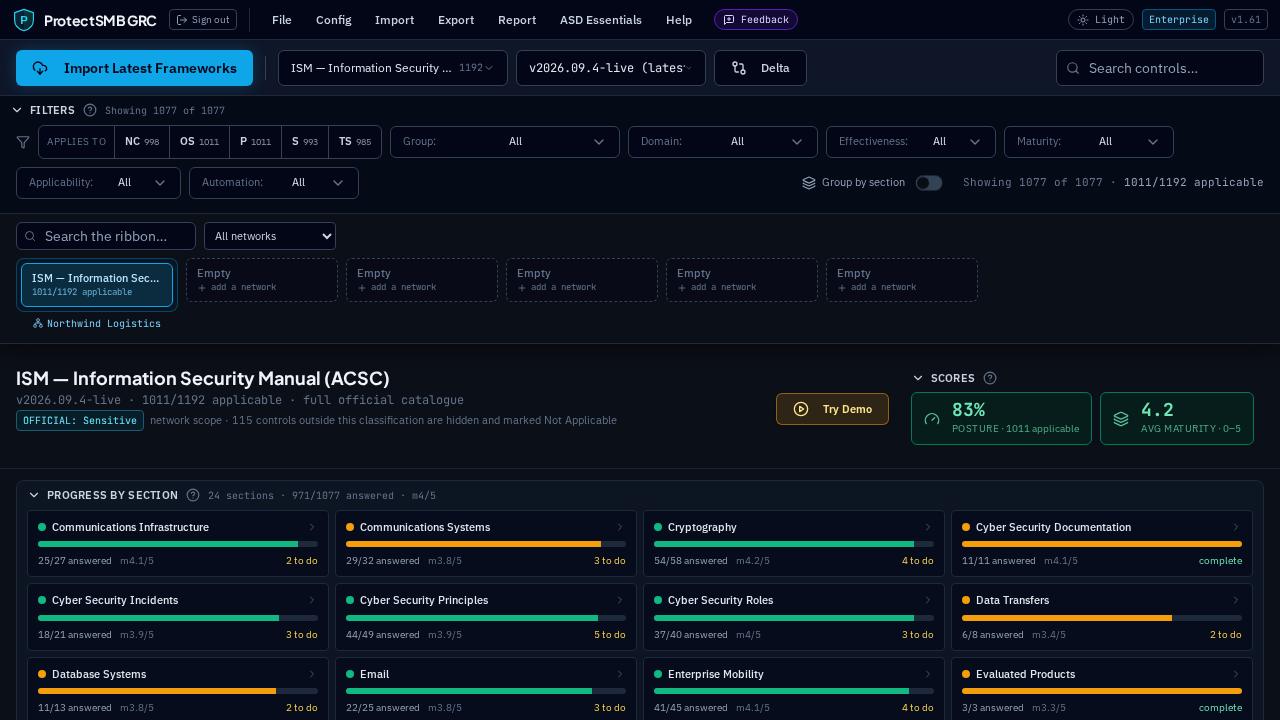Screen dimensions: 1280x720
Task: Click the posture gauge icon
Action: (932, 419)
